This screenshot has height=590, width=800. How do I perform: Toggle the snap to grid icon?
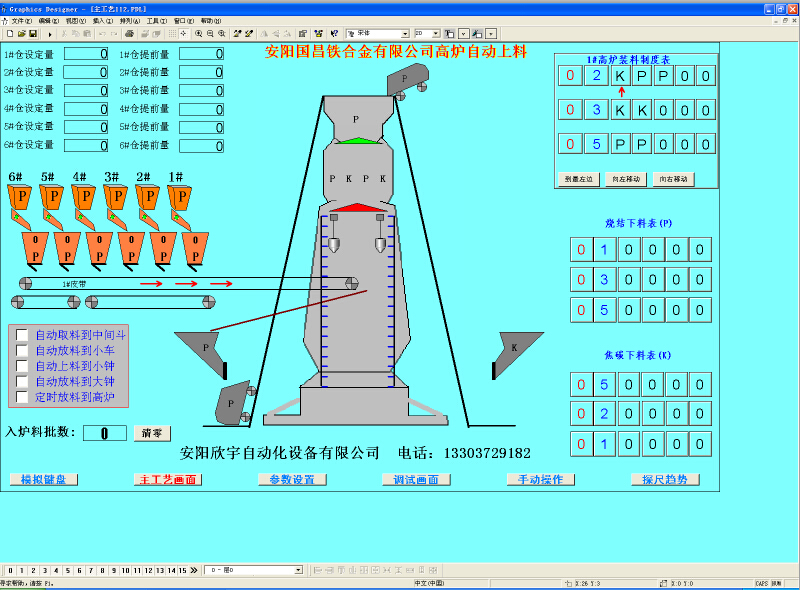184,34
